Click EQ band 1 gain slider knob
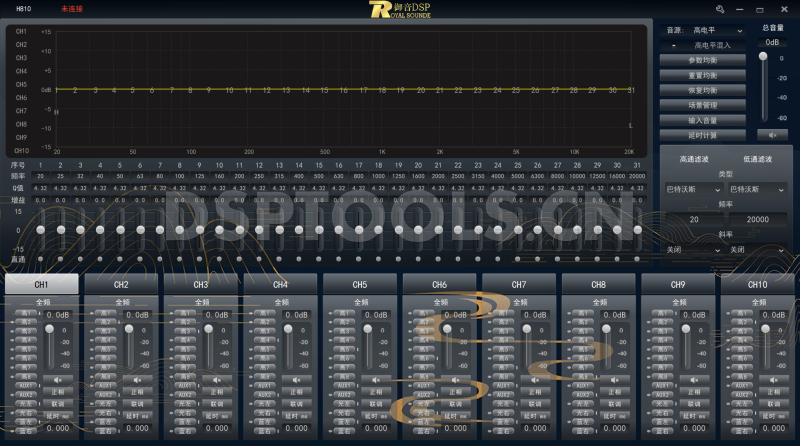Image resolution: width=800 pixels, height=446 pixels. (x=40, y=230)
